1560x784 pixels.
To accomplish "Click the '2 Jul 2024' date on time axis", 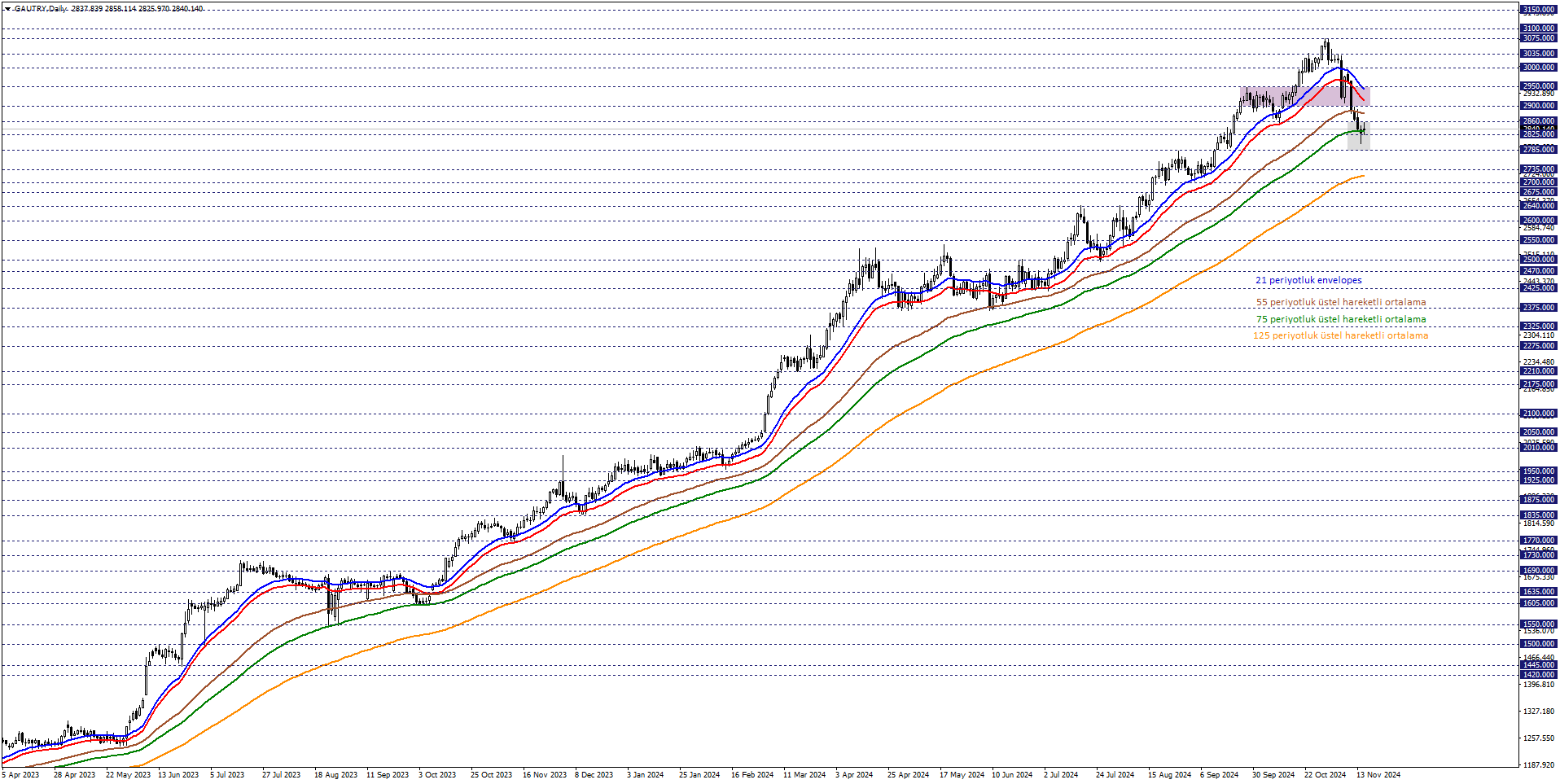I will point(1061,775).
